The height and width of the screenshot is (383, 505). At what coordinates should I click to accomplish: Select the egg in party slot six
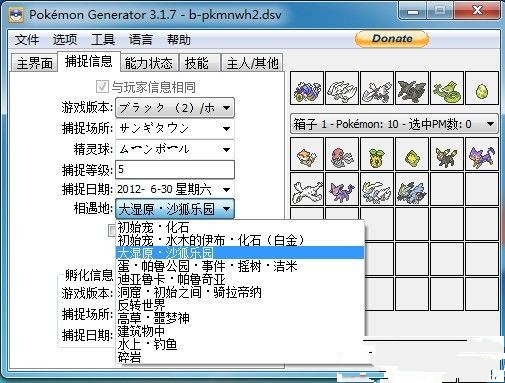pos(482,88)
